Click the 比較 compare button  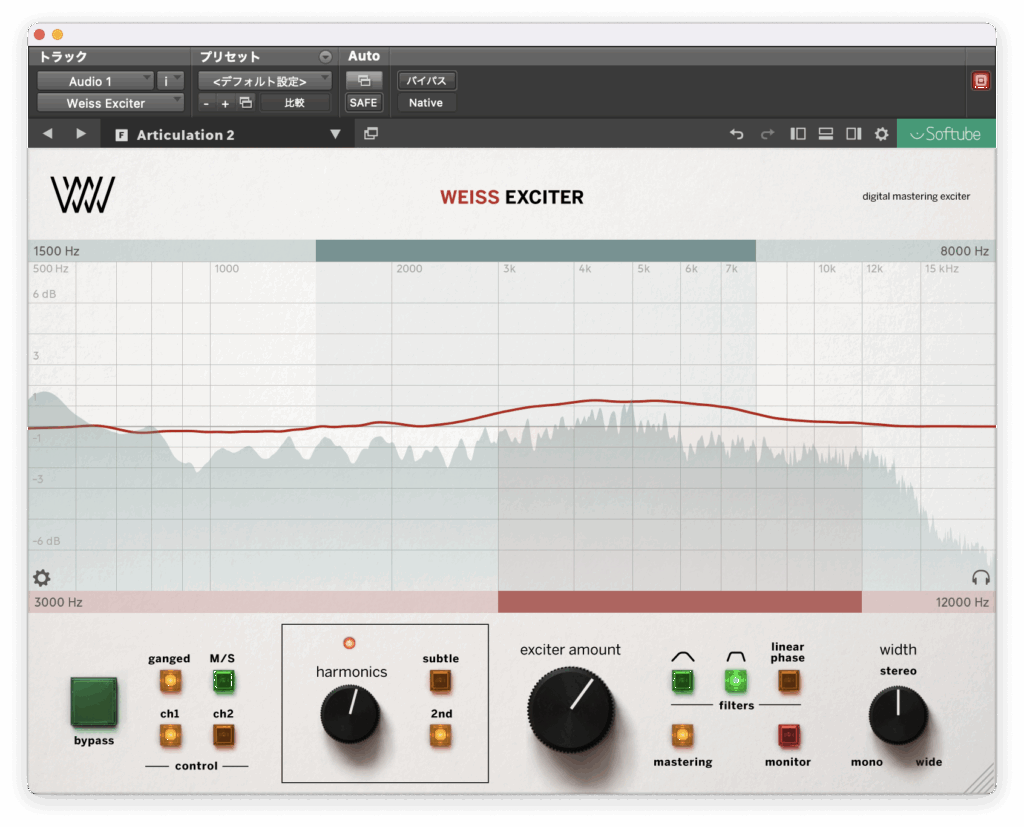click(295, 103)
